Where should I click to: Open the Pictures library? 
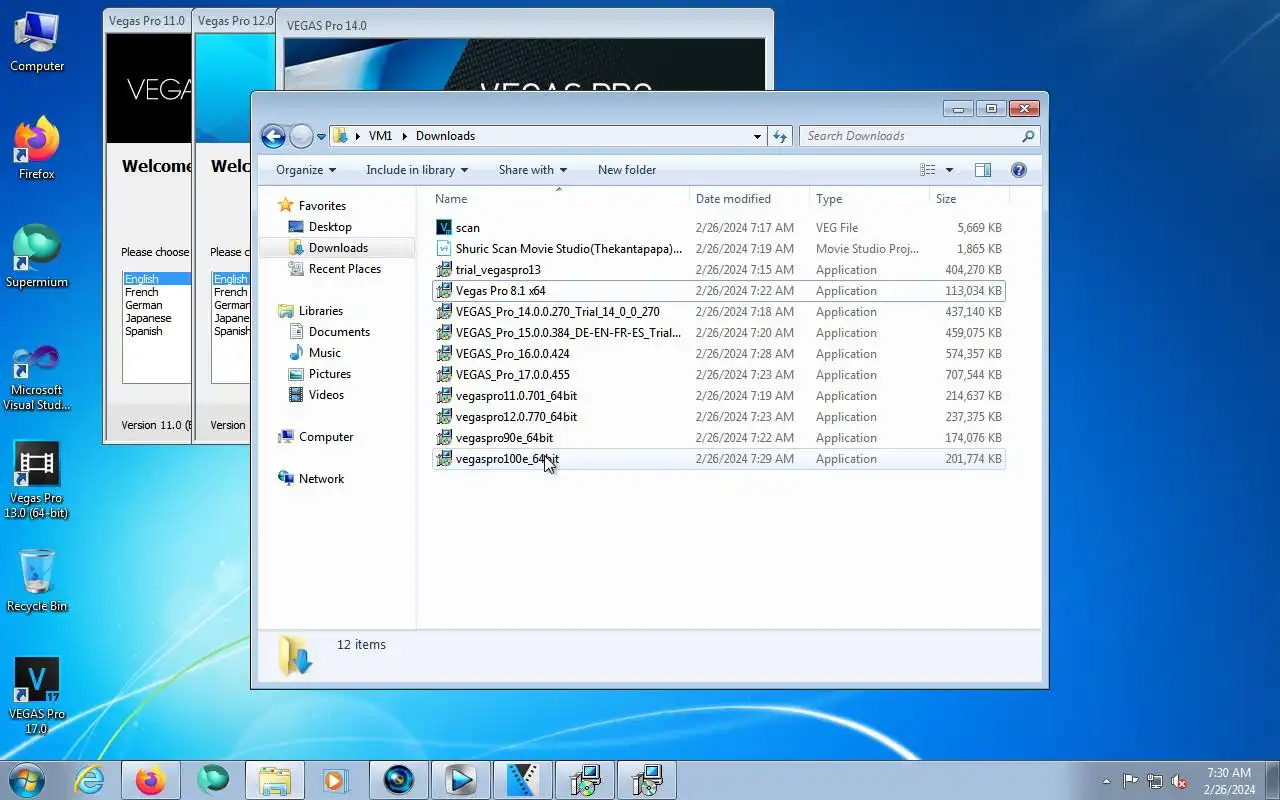point(330,374)
